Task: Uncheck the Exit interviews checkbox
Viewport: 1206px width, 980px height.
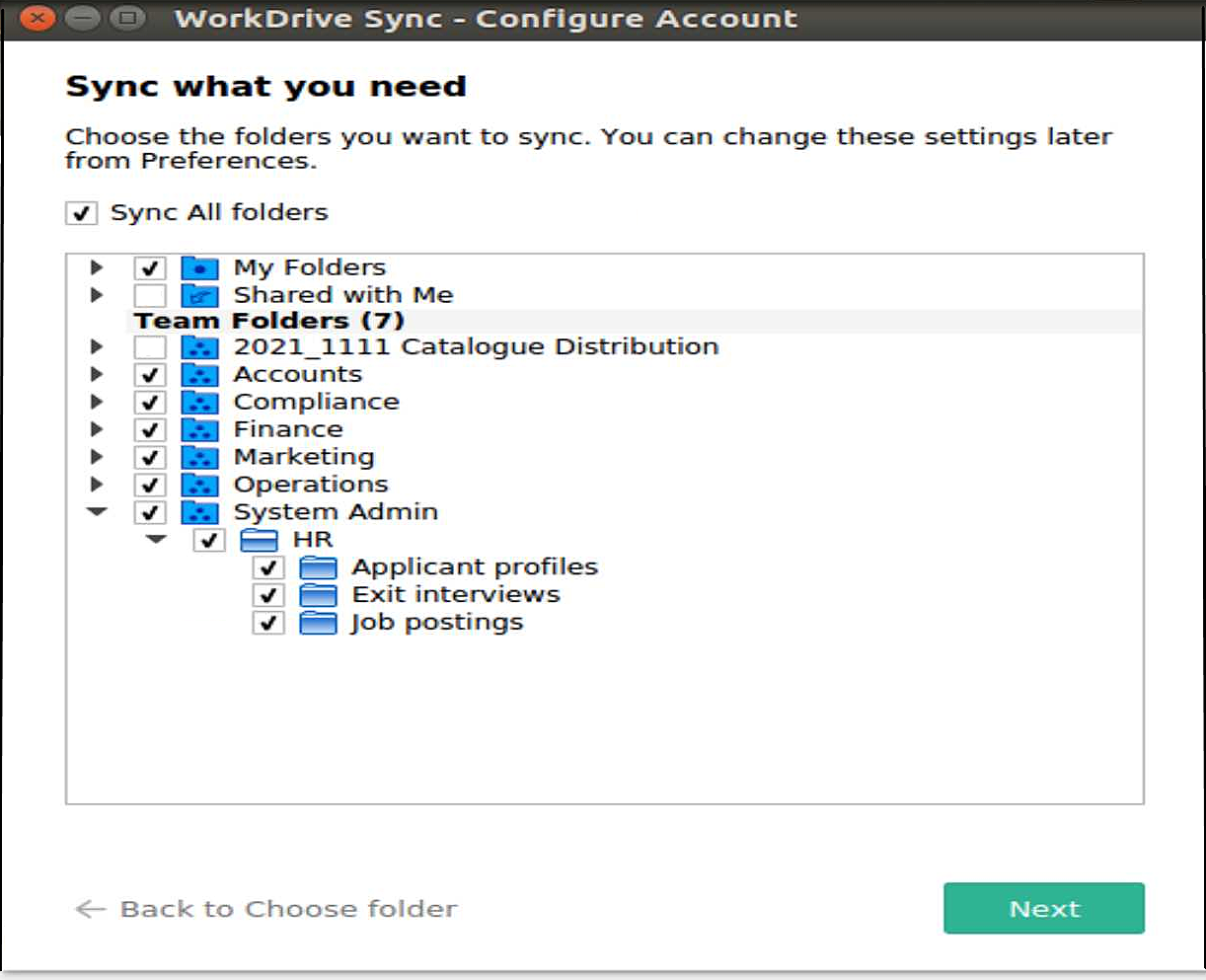Action: (x=268, y=595)
